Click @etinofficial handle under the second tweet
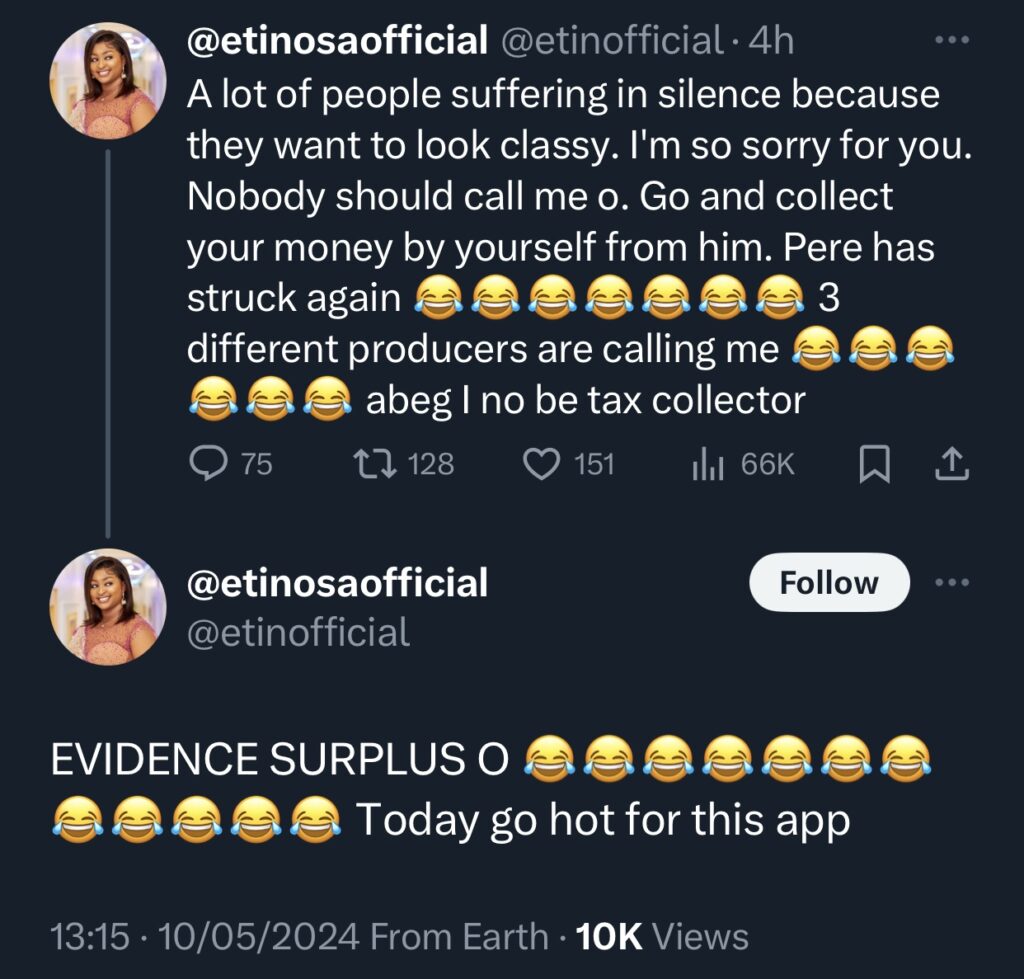Image resolution: width=1024 pixels, height=979 pixels. tap(297, 629)
